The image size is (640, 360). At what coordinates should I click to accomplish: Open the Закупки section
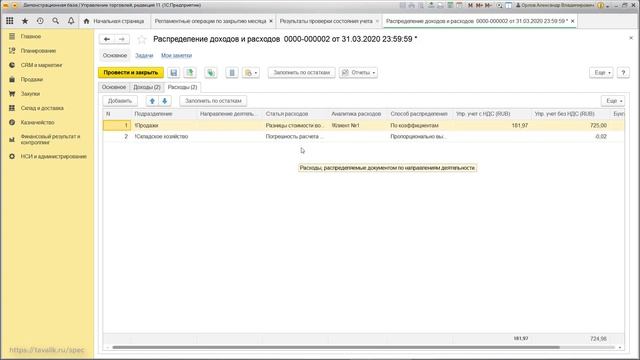click(x=30, y=93)
